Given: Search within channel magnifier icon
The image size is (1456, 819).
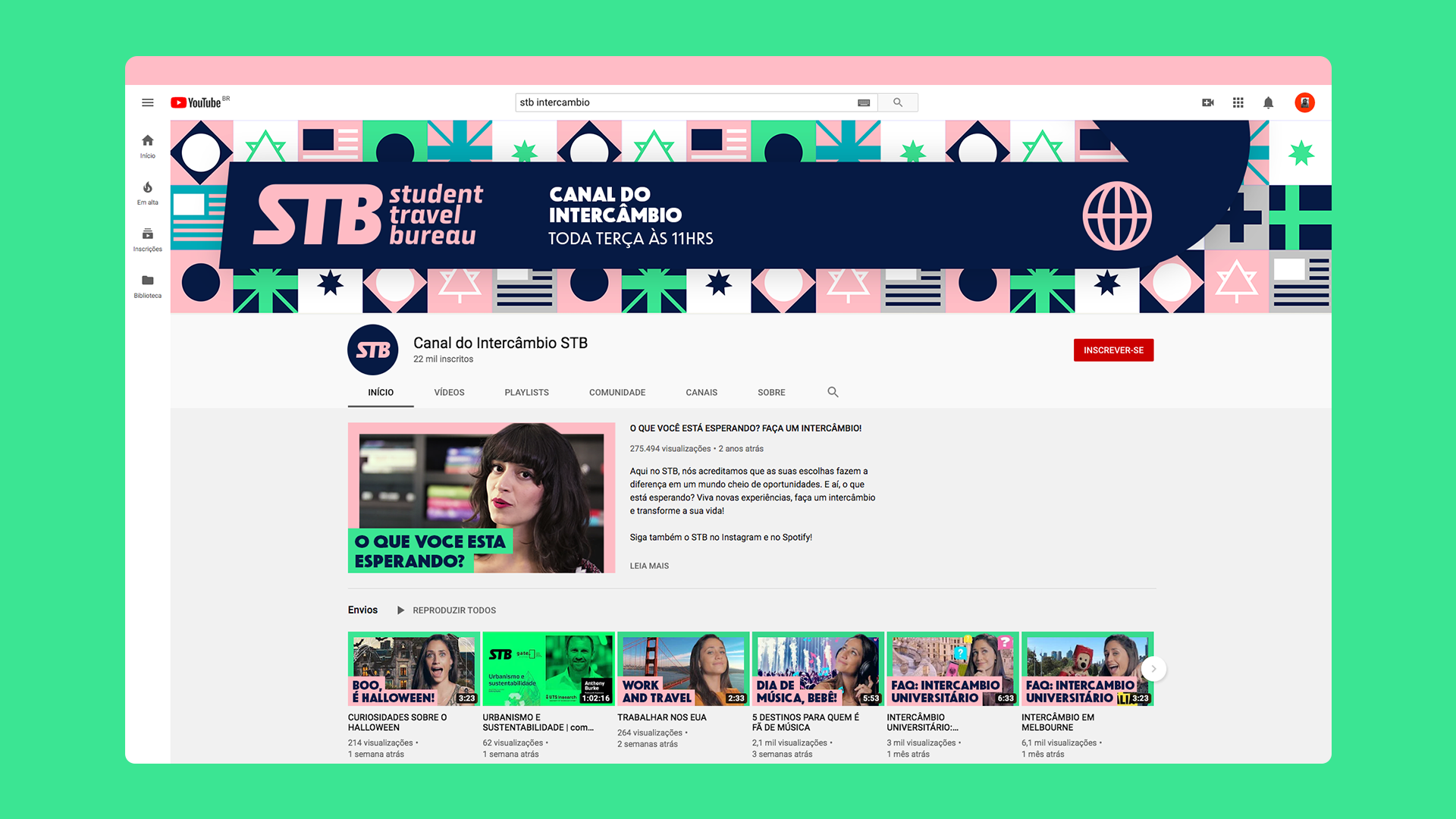Looking at the screenshot, I should pyautogui.click(x=833, y=392).
